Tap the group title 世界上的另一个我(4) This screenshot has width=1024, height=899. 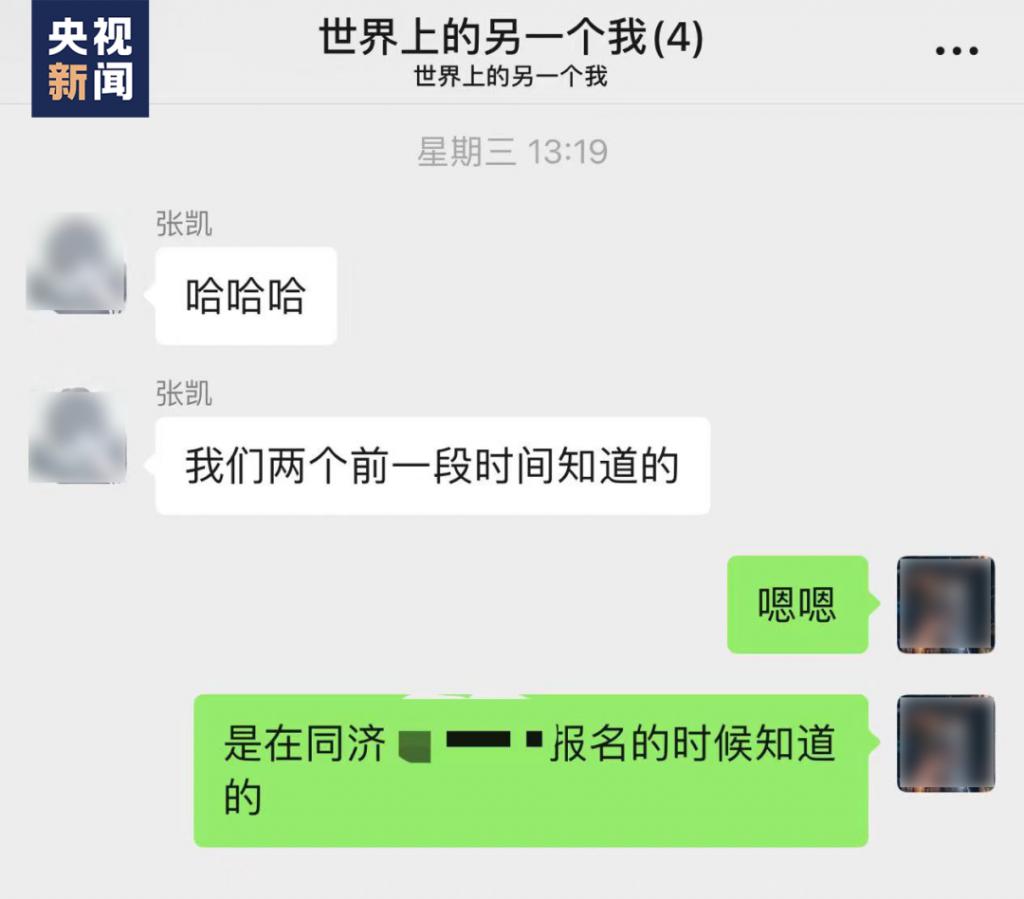(511, 37)
